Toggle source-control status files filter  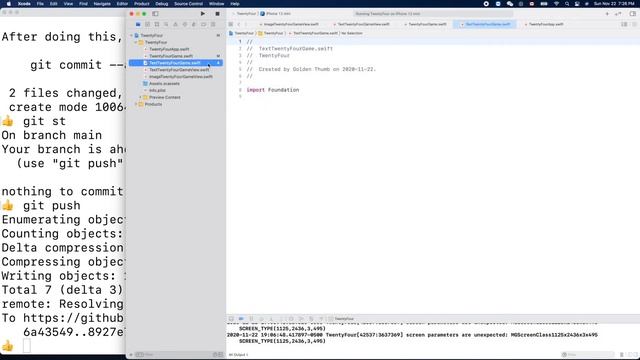(220, 355)
